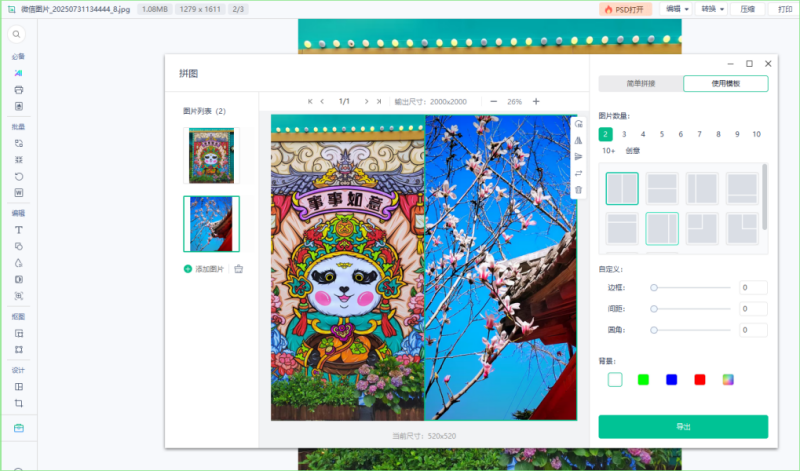Click the 圆角 value input field
The image size is (800, 471).
click(x=753, y=330)
